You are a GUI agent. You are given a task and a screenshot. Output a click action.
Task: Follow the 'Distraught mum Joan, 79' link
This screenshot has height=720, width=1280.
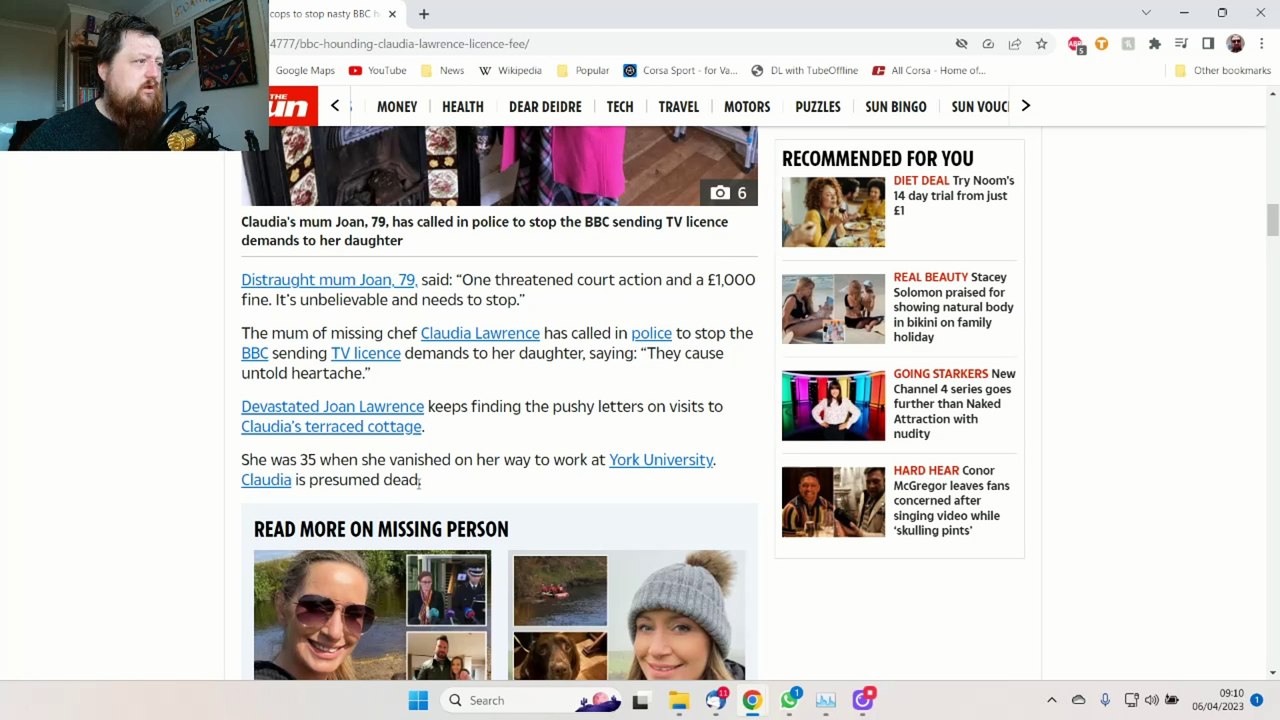pyautogui.click(x=329, y=280)
